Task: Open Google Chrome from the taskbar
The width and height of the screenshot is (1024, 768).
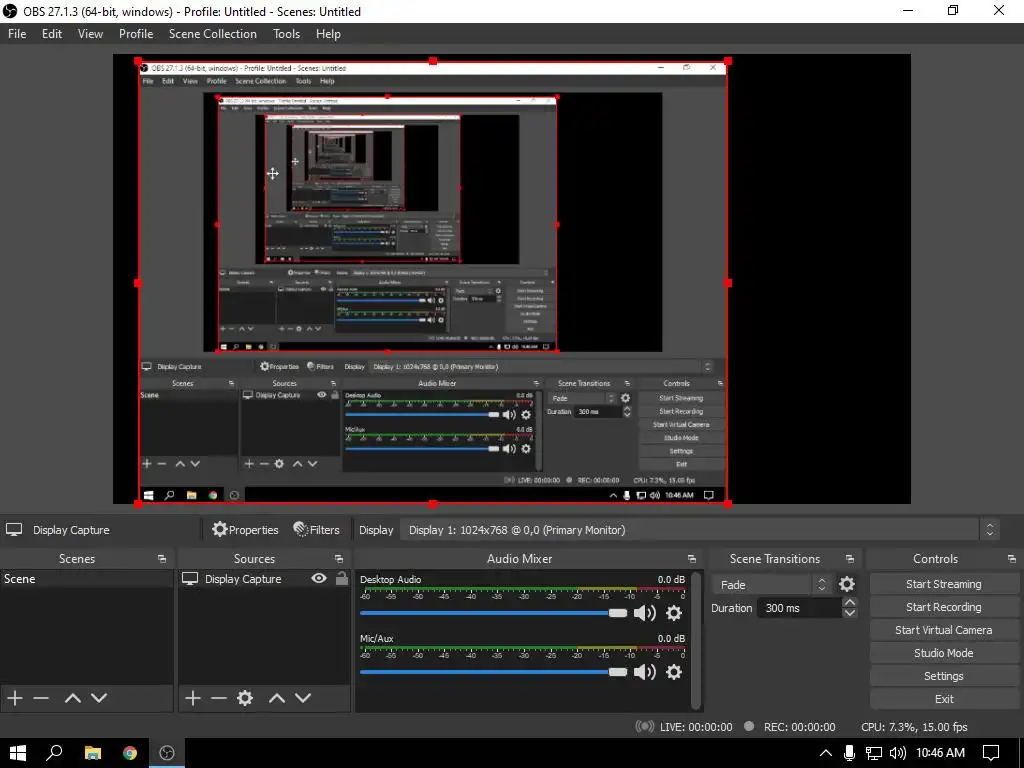Action: point(130,753)
